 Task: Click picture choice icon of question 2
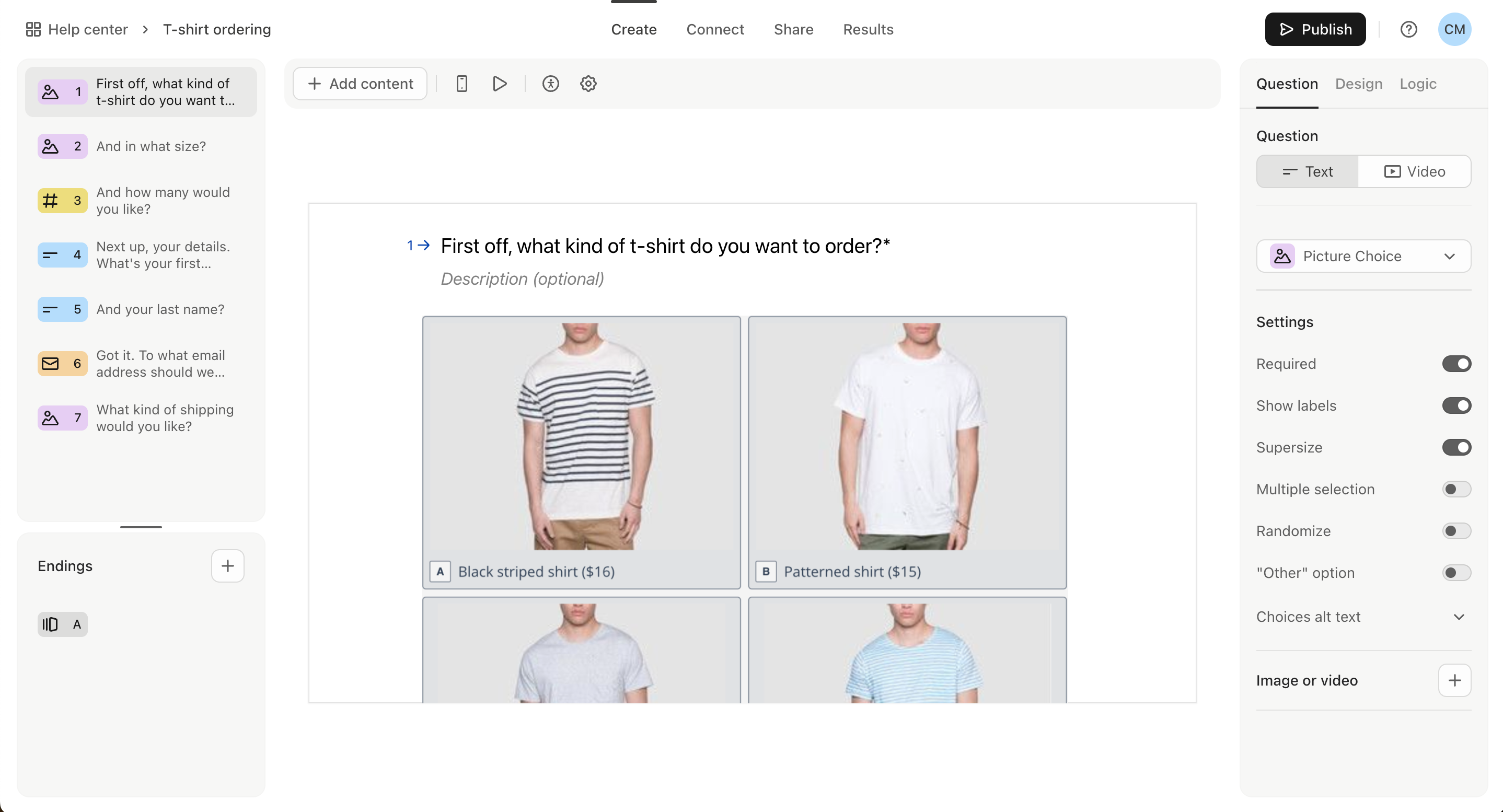[51, 146]
